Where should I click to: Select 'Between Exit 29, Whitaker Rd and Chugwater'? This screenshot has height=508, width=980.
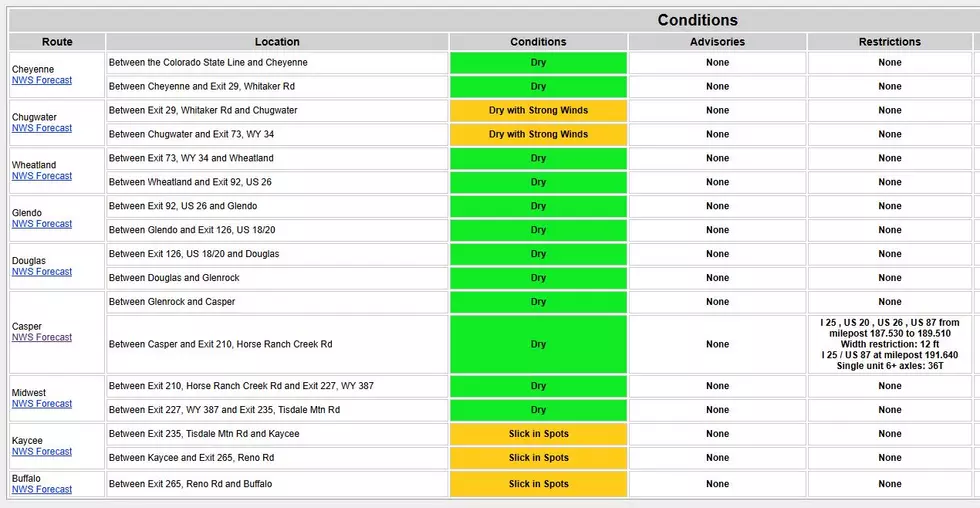203,110
